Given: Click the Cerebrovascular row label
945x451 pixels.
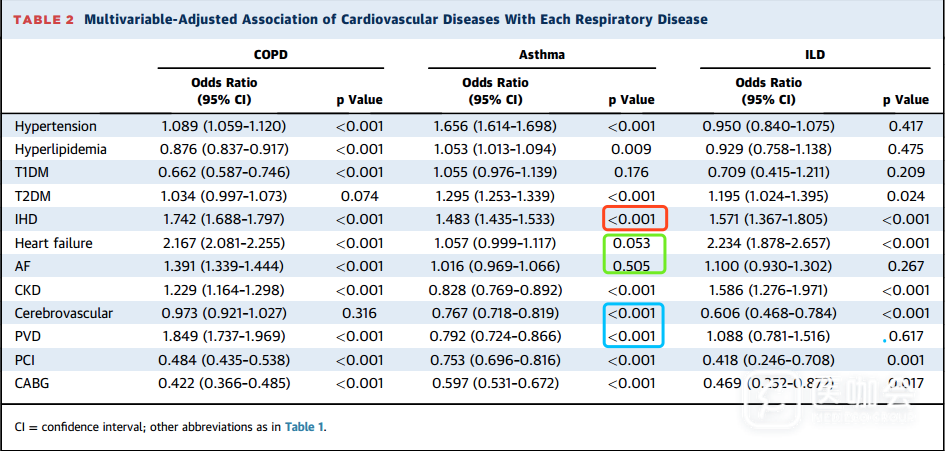Looking at the screenshot, I should pos(64,313).
